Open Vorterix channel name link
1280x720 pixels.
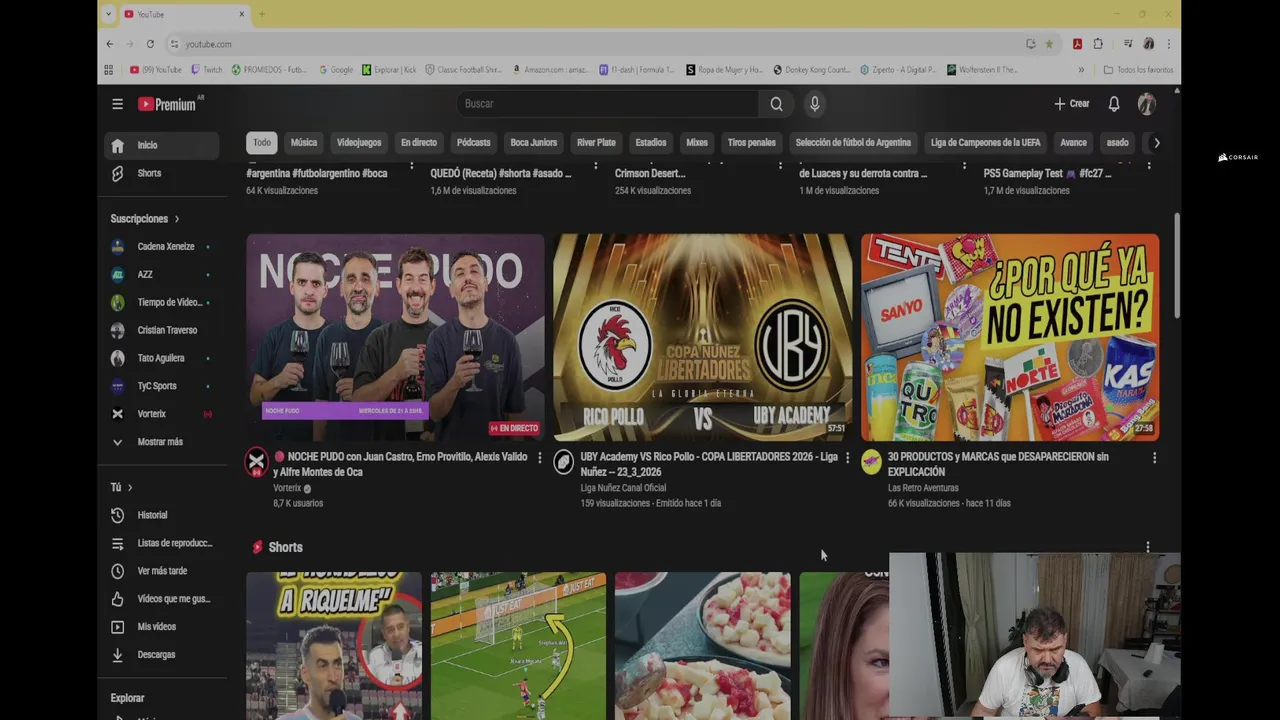click(x=287, y=488)
